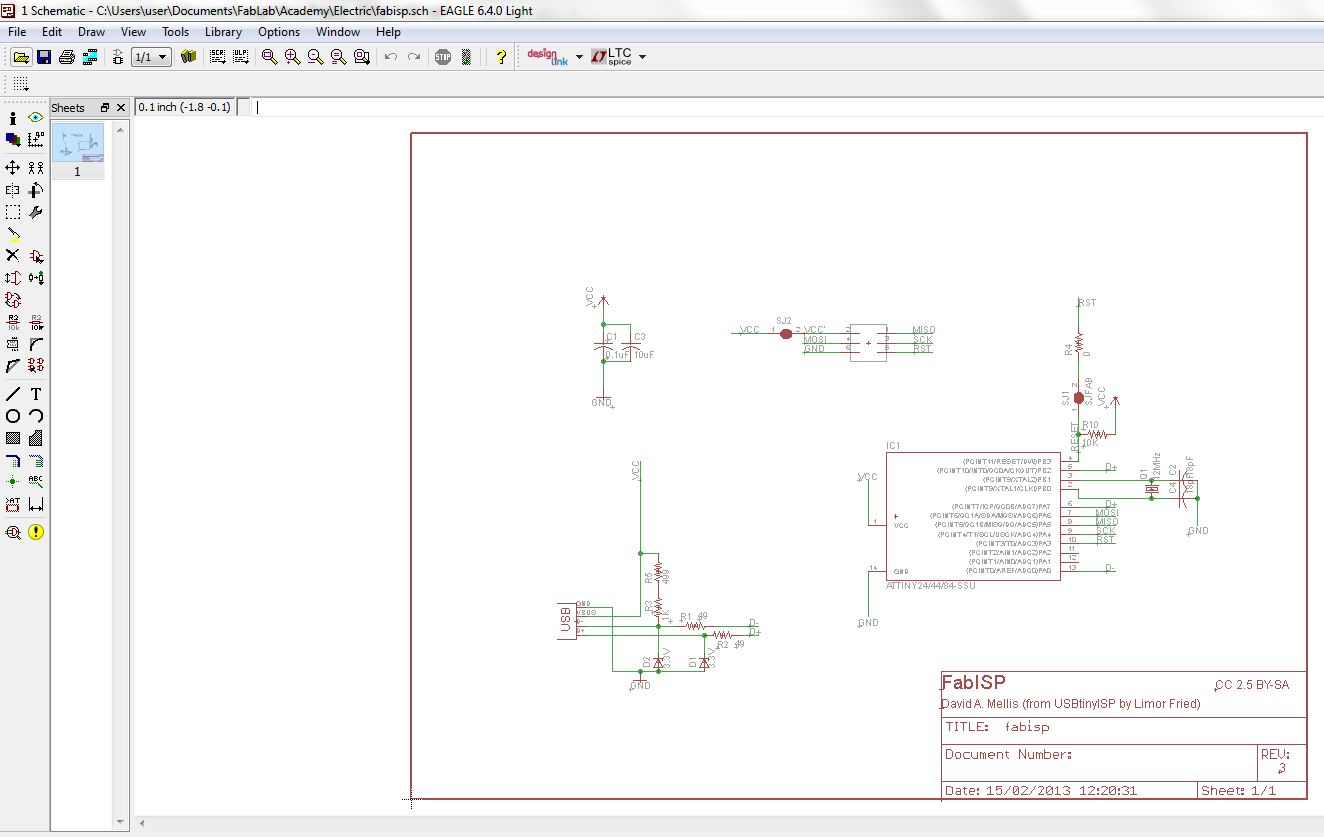The image size is (1324, 837).
Task: Select the Move tool
Action: (13, 167)
